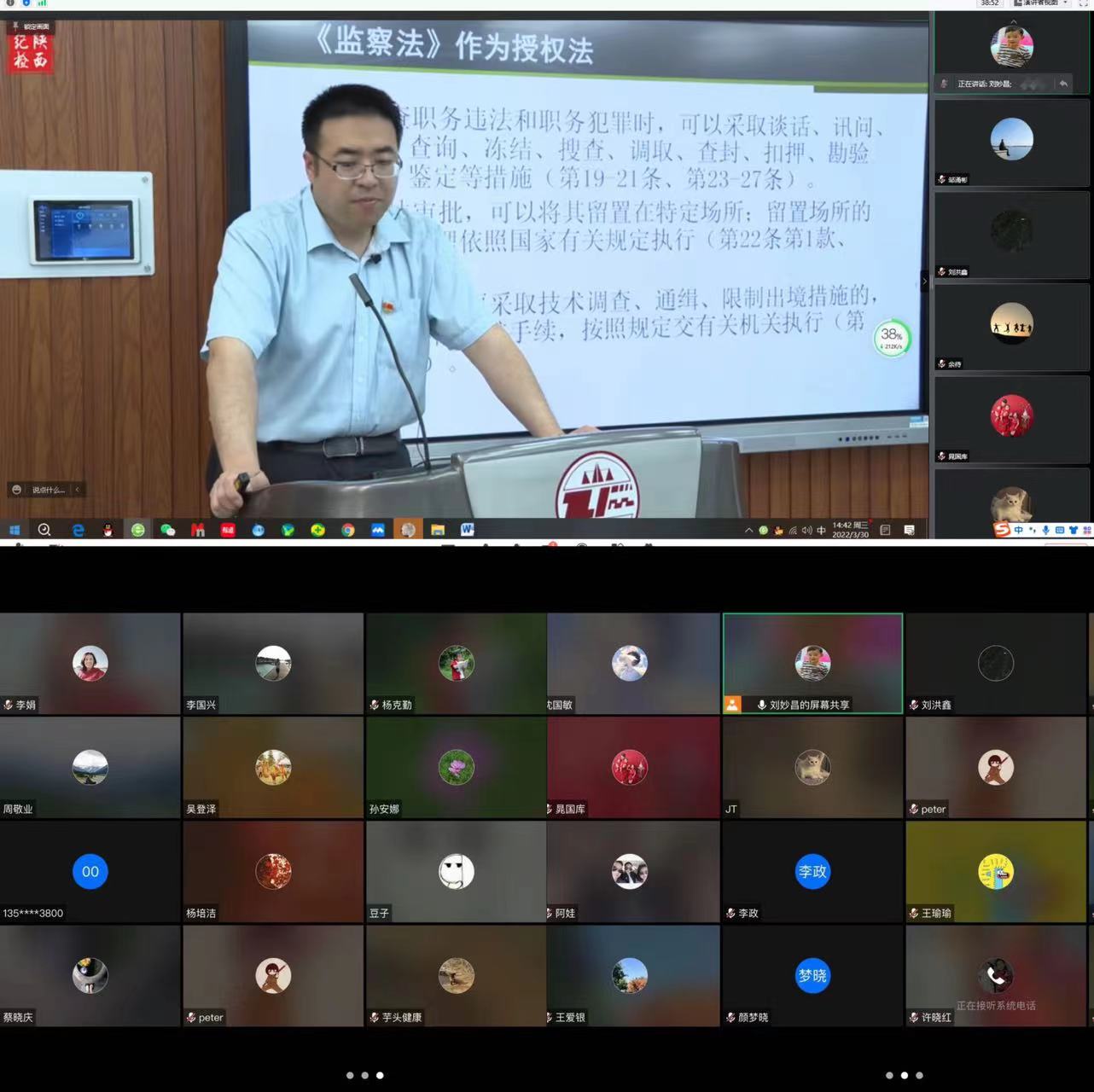Click the Sogou input method S icon

click(1002, 530)
